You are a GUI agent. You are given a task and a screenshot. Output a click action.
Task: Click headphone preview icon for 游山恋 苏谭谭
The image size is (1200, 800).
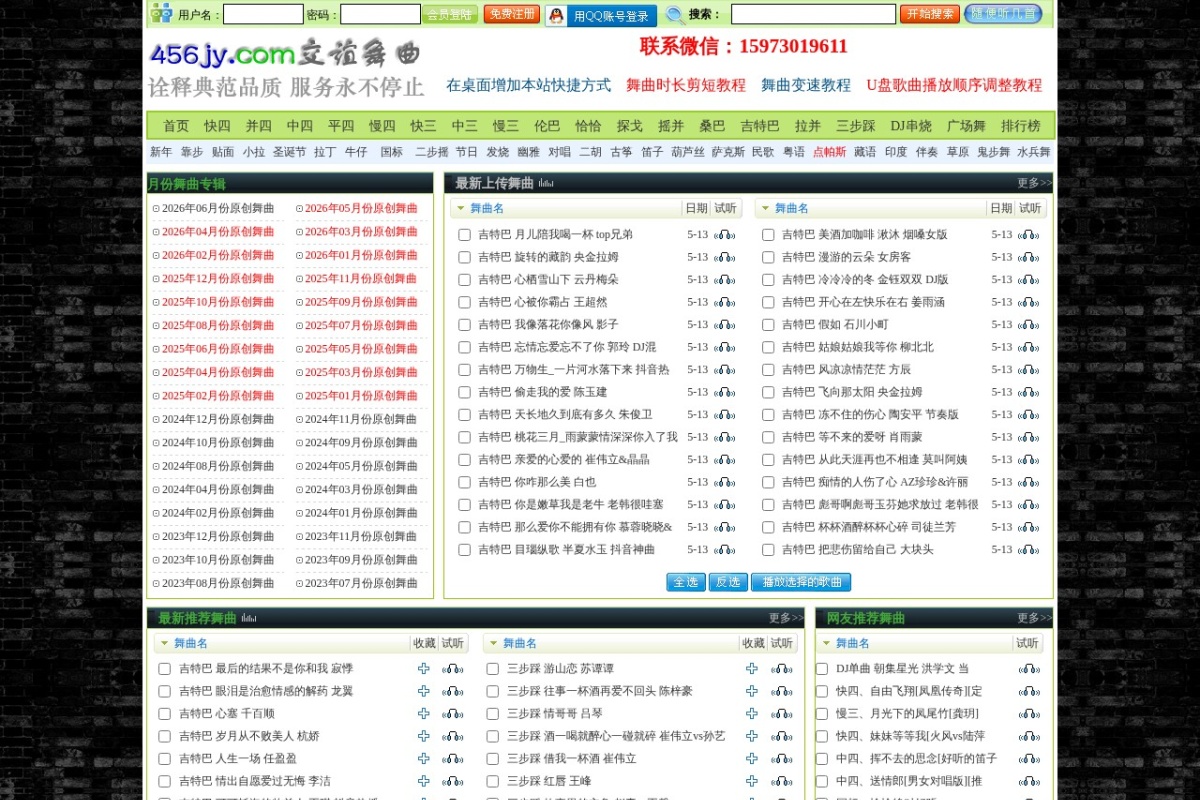[x=781, y=669]
